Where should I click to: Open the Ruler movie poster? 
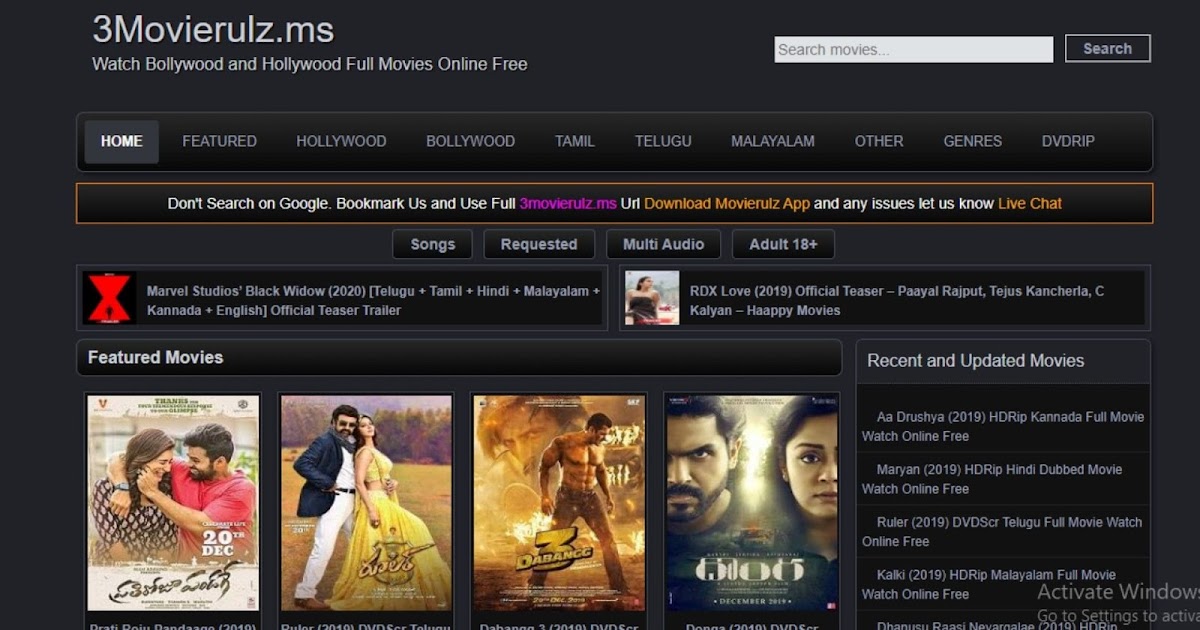tap(366, 502)
